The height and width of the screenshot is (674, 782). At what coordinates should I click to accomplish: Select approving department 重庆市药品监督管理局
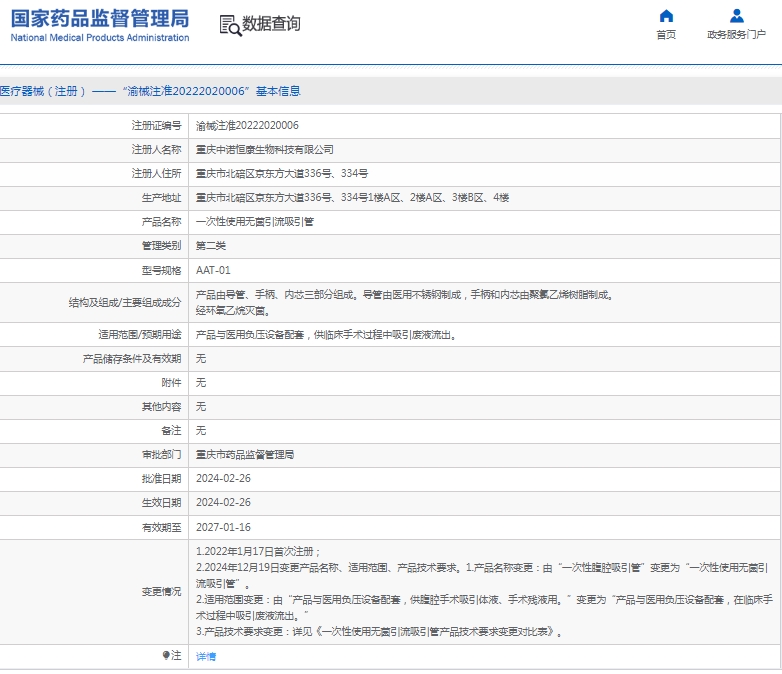pyautogui.click(x=245, y=454)
